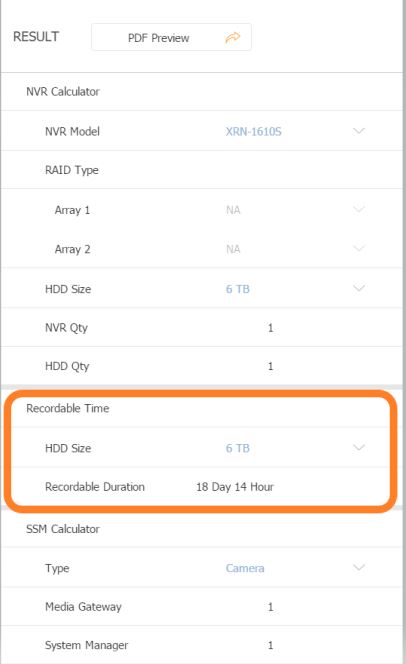Select the XRN-1610S model value
Screen dimensions: 406x664
253,131
